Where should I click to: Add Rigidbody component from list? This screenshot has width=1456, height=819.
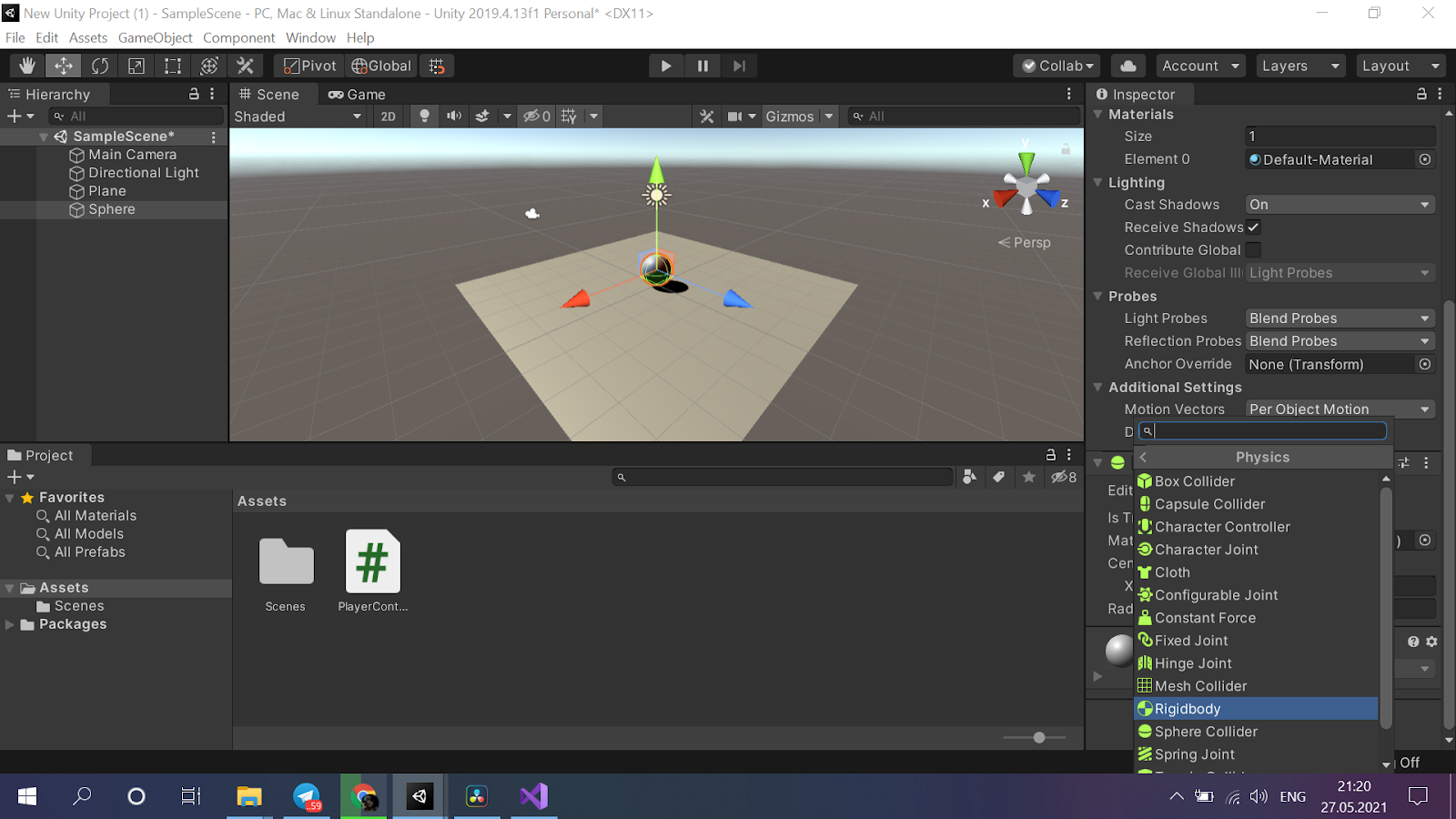1256,709
